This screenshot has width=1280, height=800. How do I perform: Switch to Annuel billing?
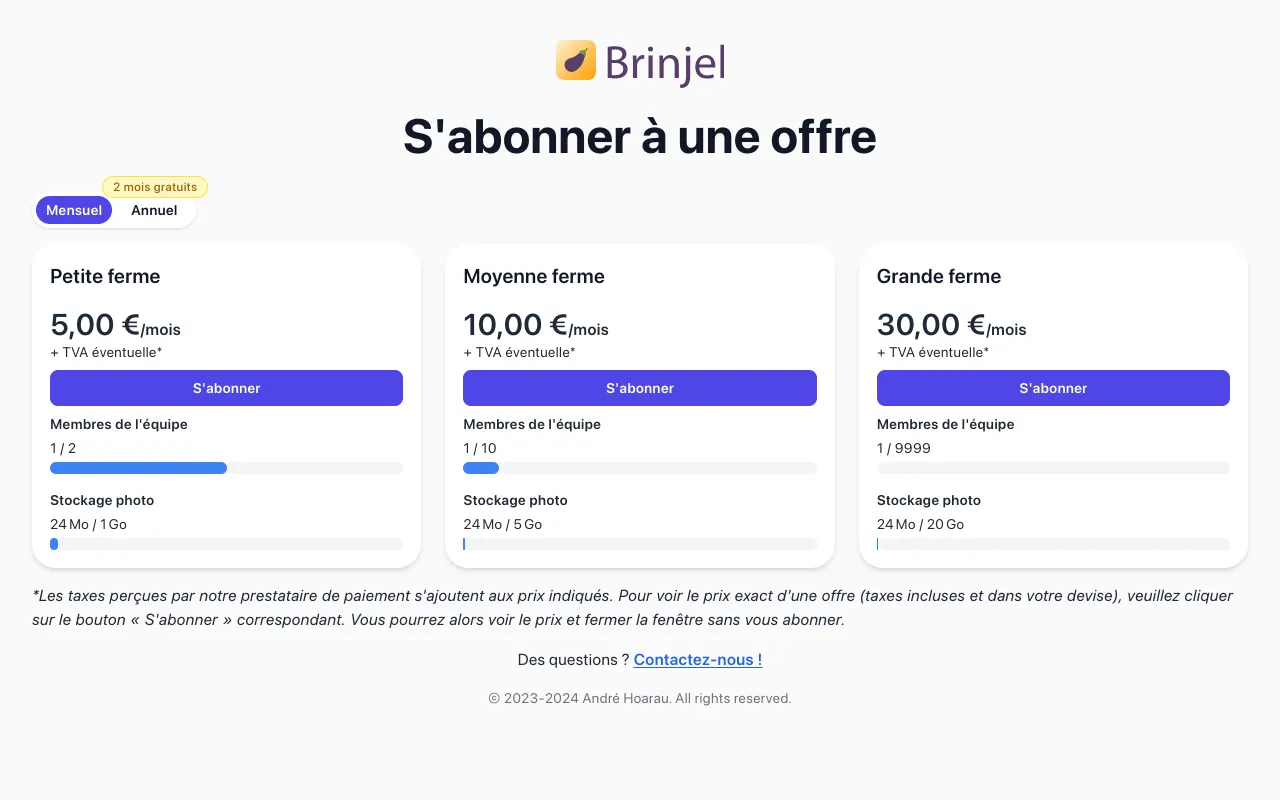click(154, 210)
